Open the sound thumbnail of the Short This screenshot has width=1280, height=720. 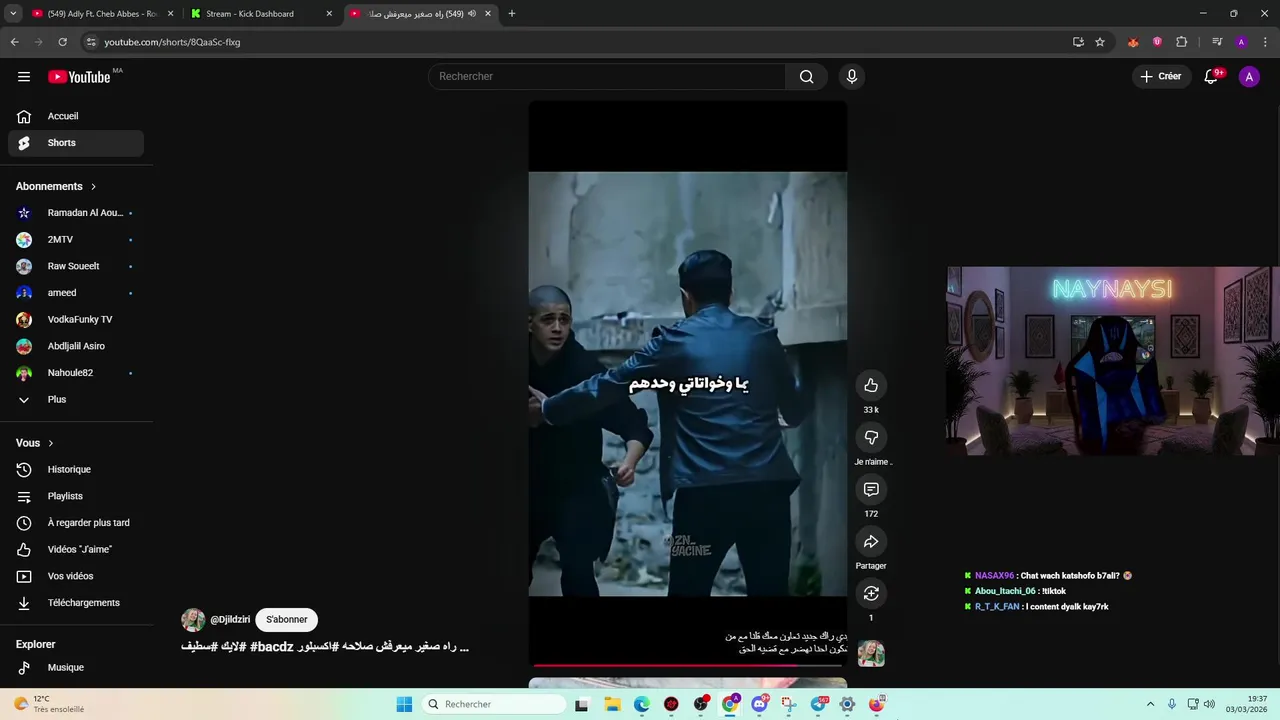coord(871,654)
